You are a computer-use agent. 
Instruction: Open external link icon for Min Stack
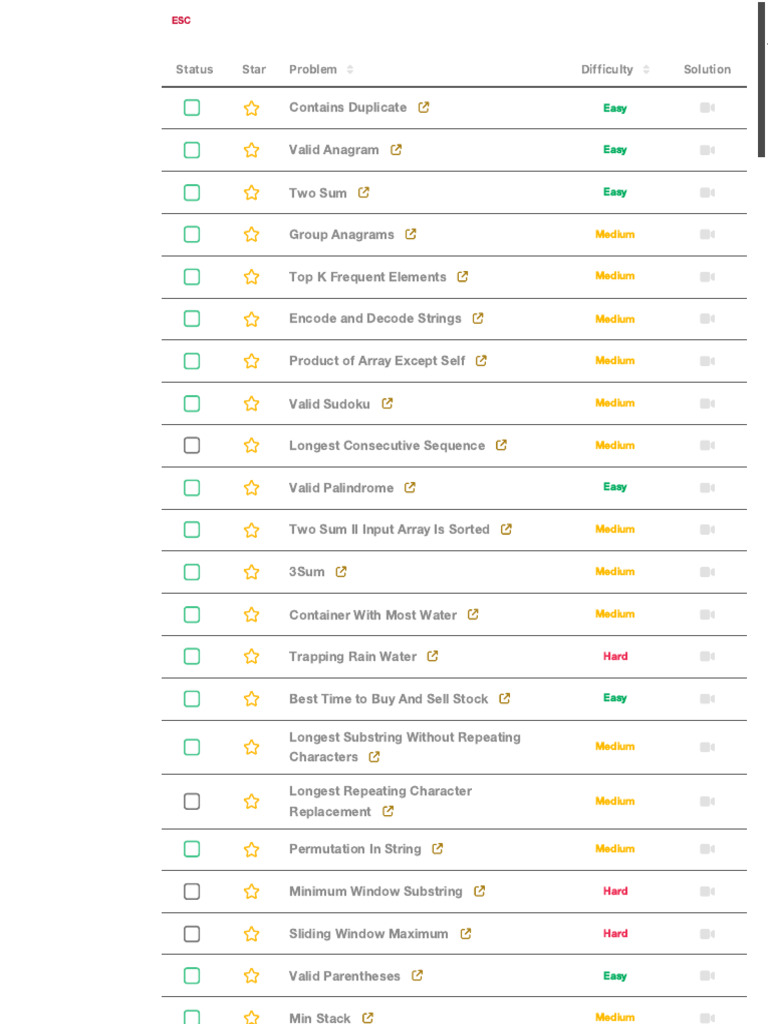[x=368, y=1018]
